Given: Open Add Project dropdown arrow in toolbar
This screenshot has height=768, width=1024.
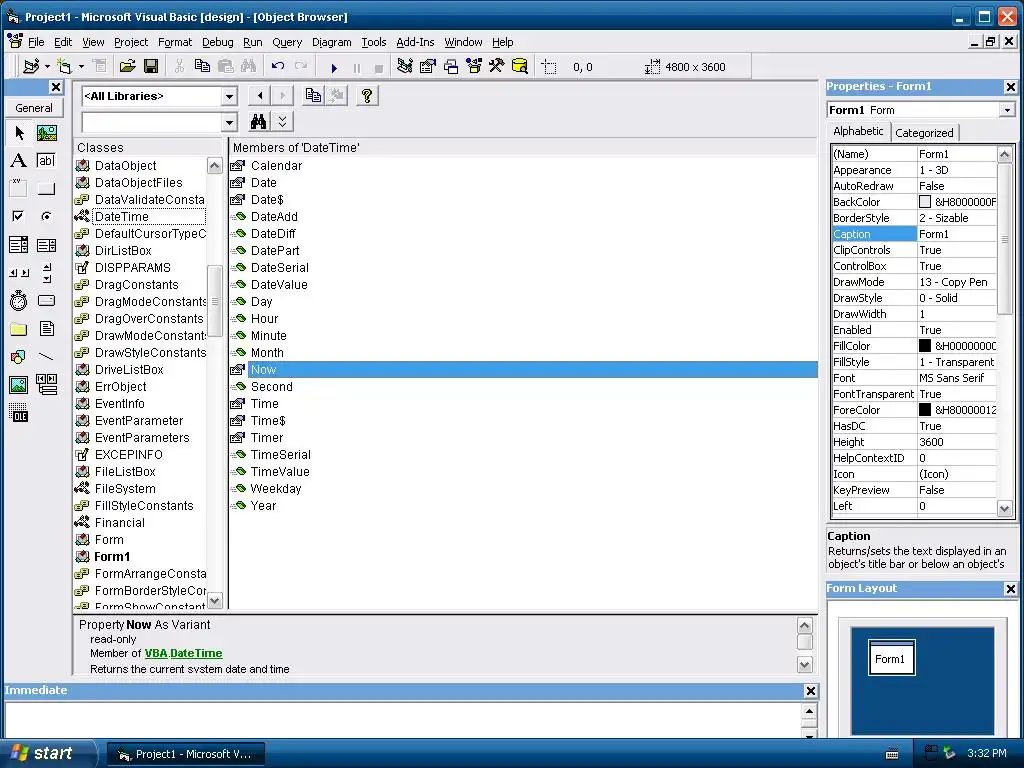Looking at the screenshot, I should [x=47, y=67].
